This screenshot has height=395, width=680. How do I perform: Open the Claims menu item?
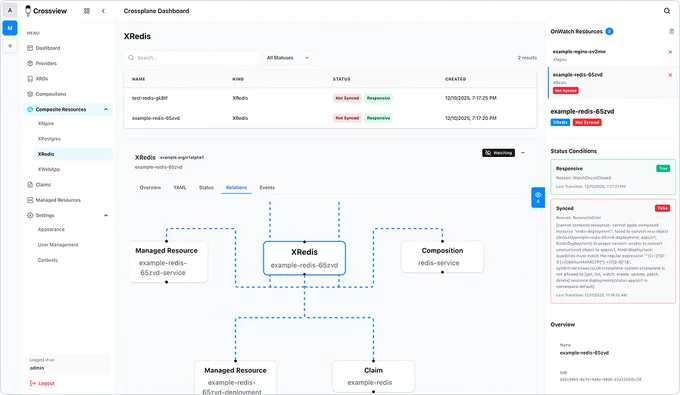pos(43,185)
